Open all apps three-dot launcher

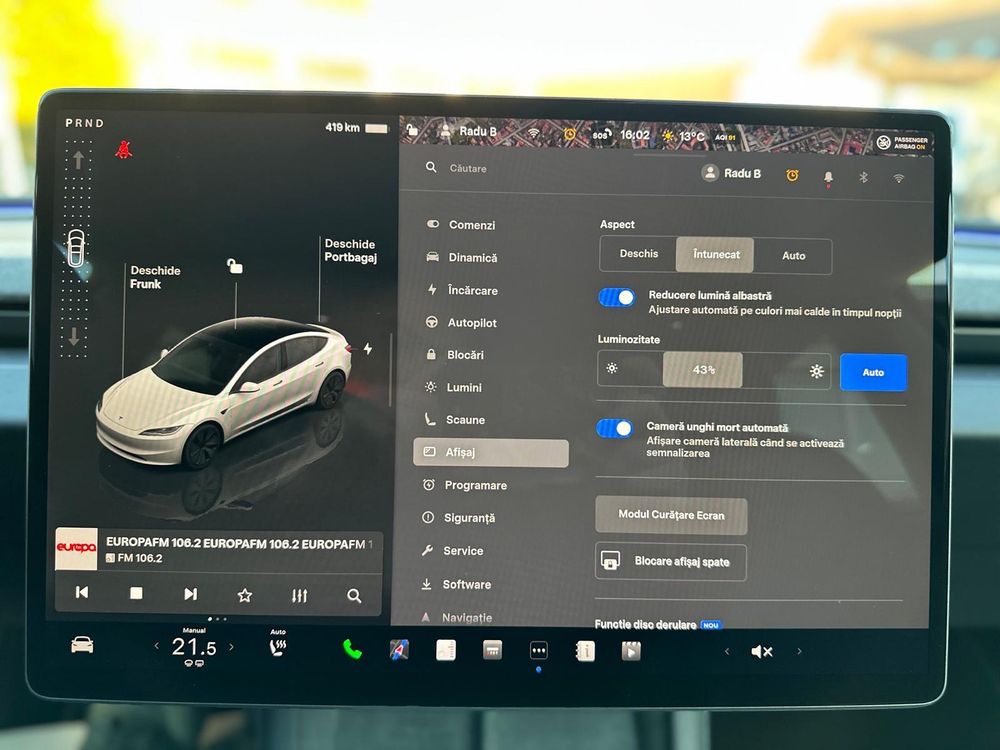(539, 651)
